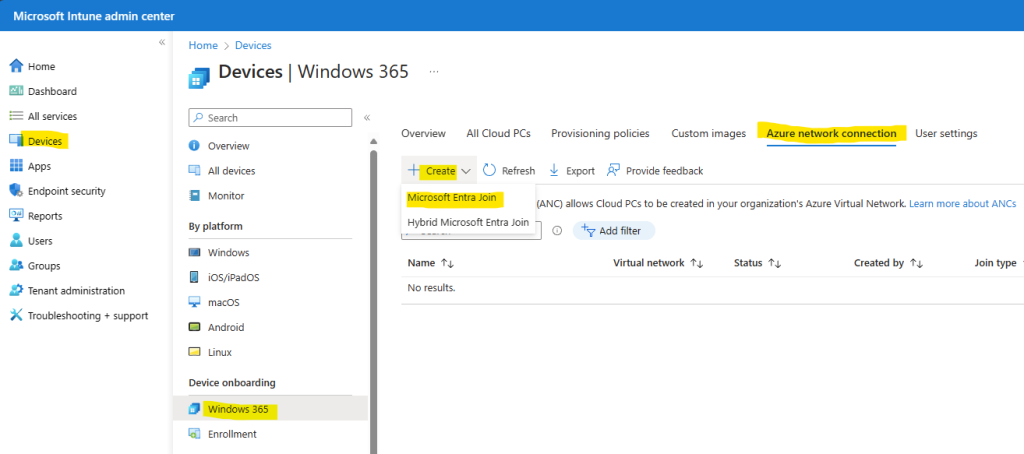Select the Groups people icon
Screen dimensions: 1024x454
point(16,265)
